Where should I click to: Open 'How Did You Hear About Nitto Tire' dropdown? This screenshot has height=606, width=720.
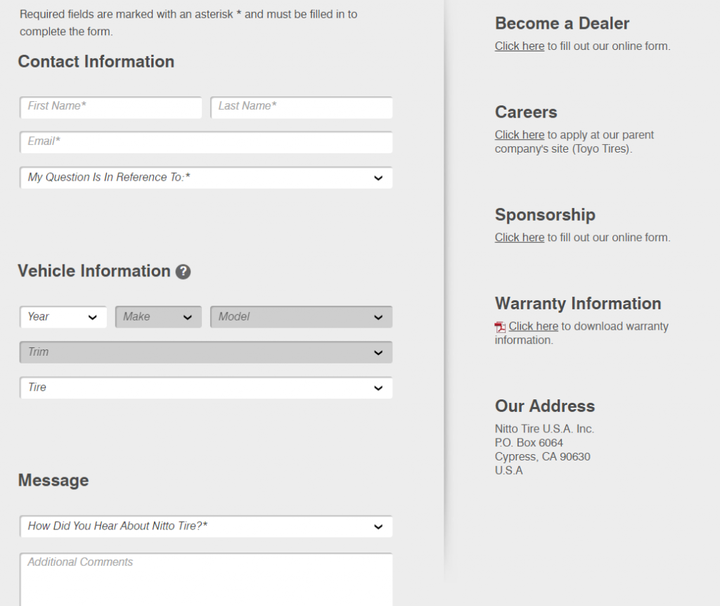[206, 526]
